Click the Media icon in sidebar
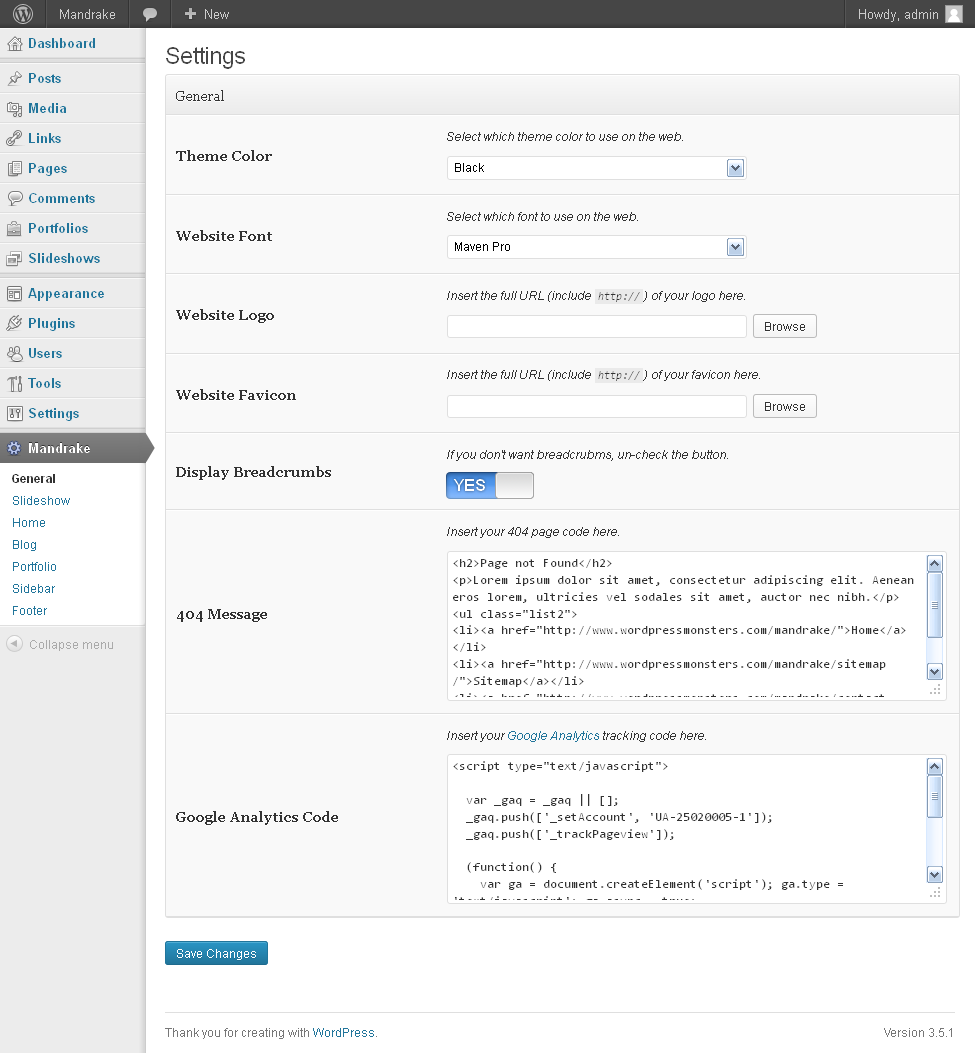 coord(14,109)
